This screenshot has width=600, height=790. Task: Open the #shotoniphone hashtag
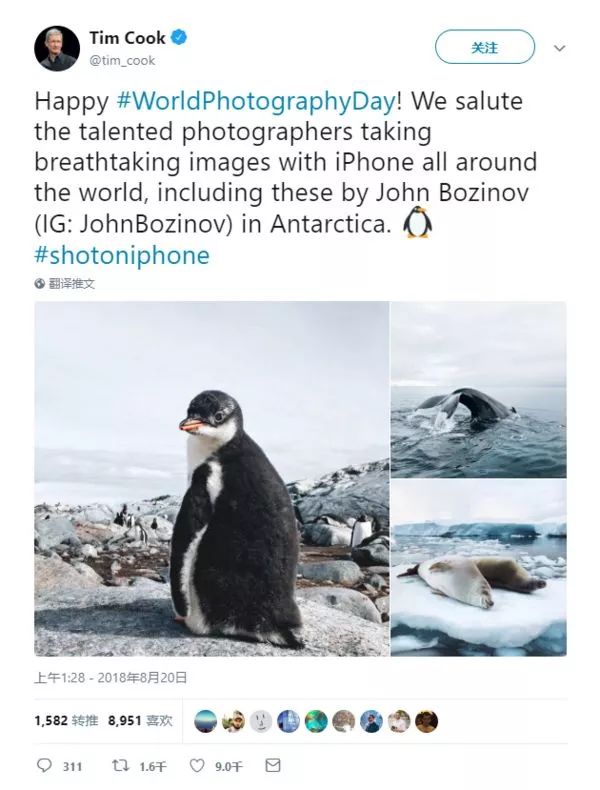click(122, 254)
